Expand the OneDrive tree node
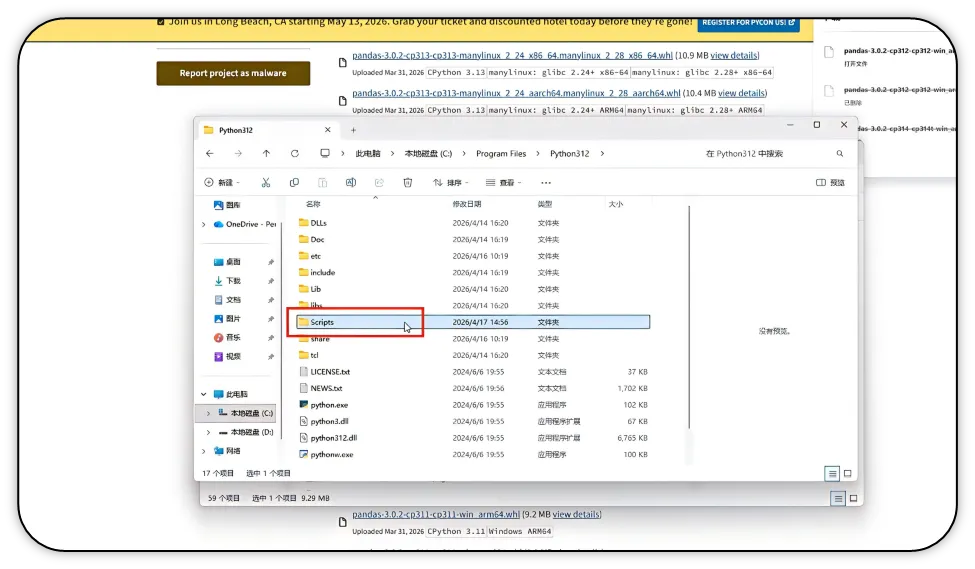The height and width of the screenshot is (569, 975). point(204,224)
